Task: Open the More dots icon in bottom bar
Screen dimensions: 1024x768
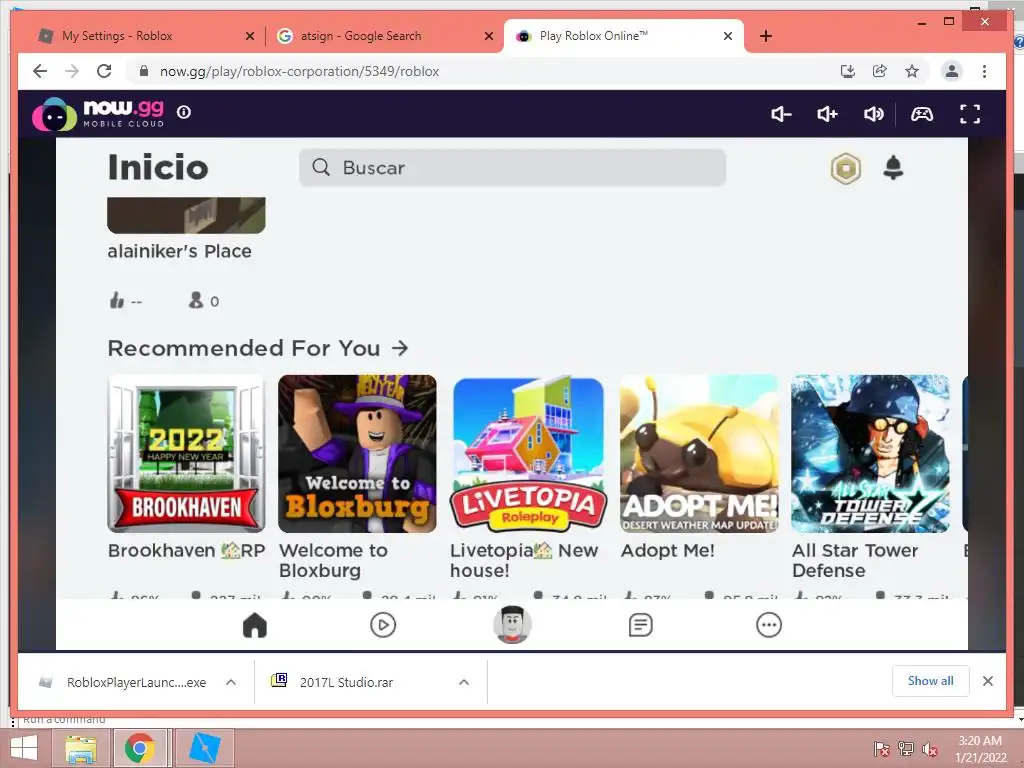Action: (769, 625)
